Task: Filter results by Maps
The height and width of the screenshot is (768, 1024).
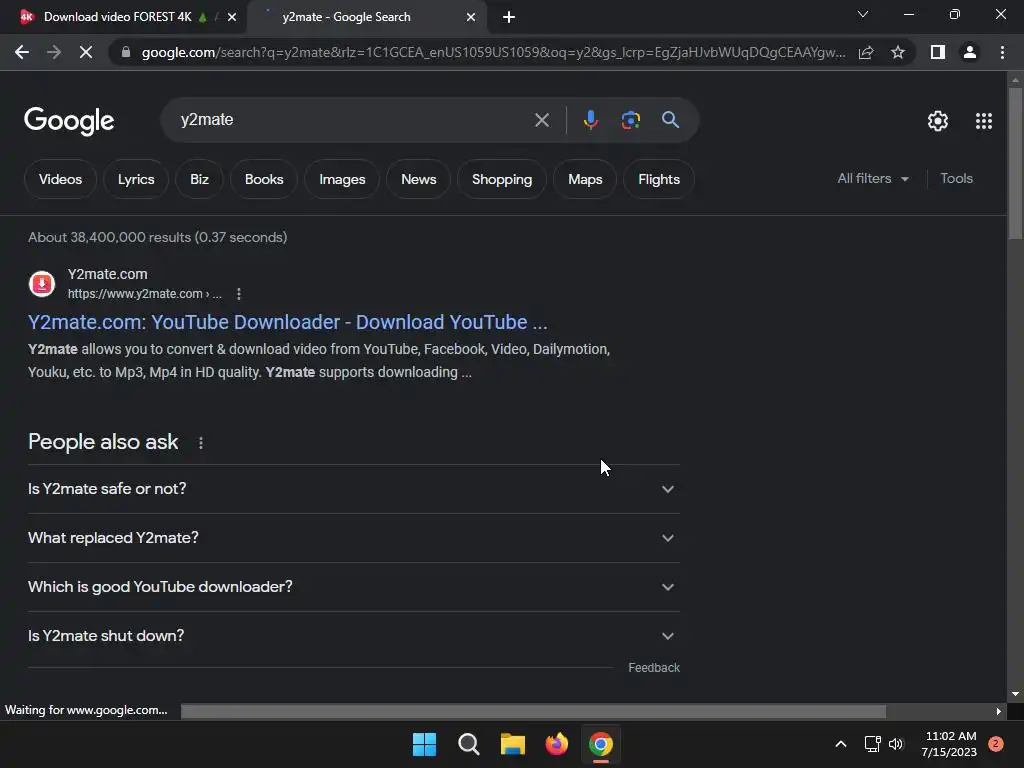Action: pos(585,179)
